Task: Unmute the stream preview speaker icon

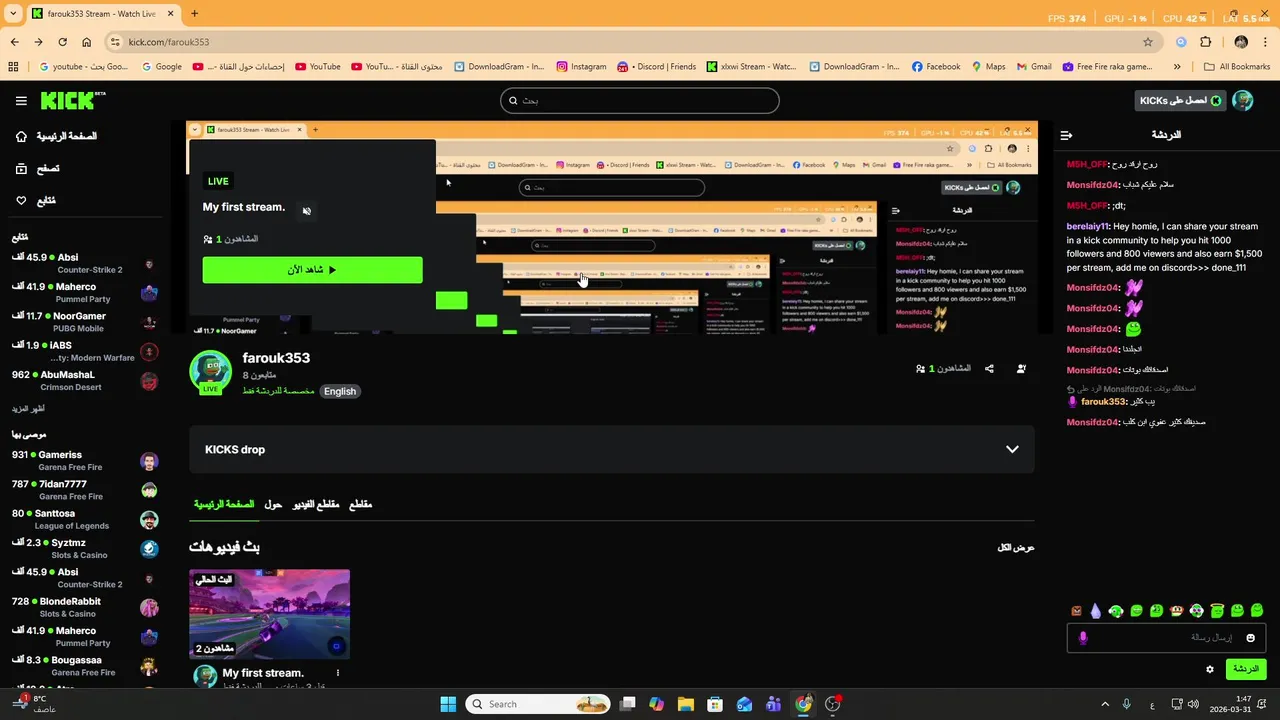Action: pos(307,211)
